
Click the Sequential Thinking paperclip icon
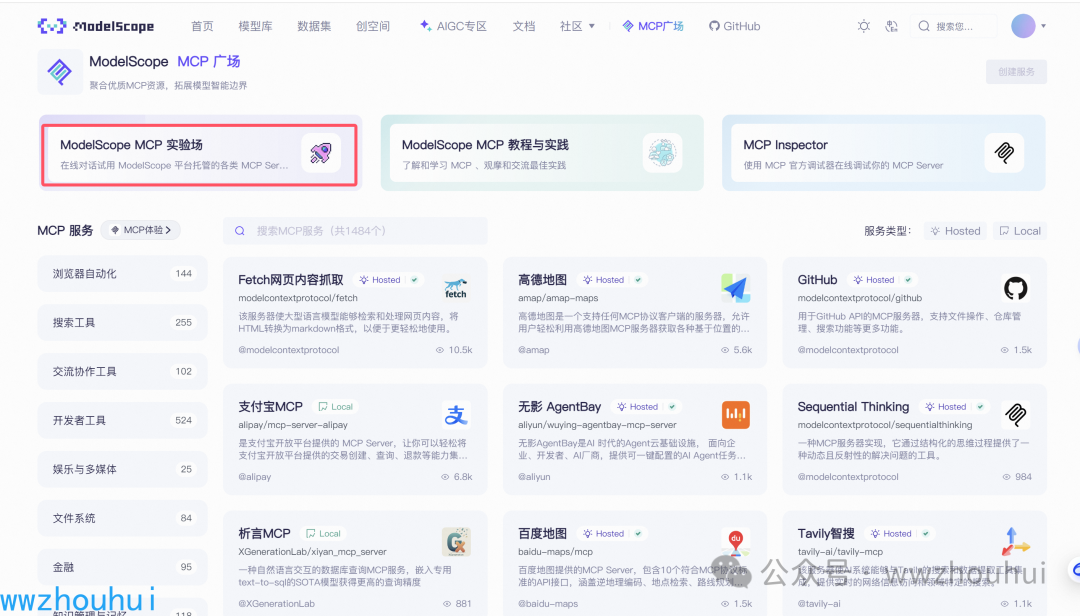1015,415
